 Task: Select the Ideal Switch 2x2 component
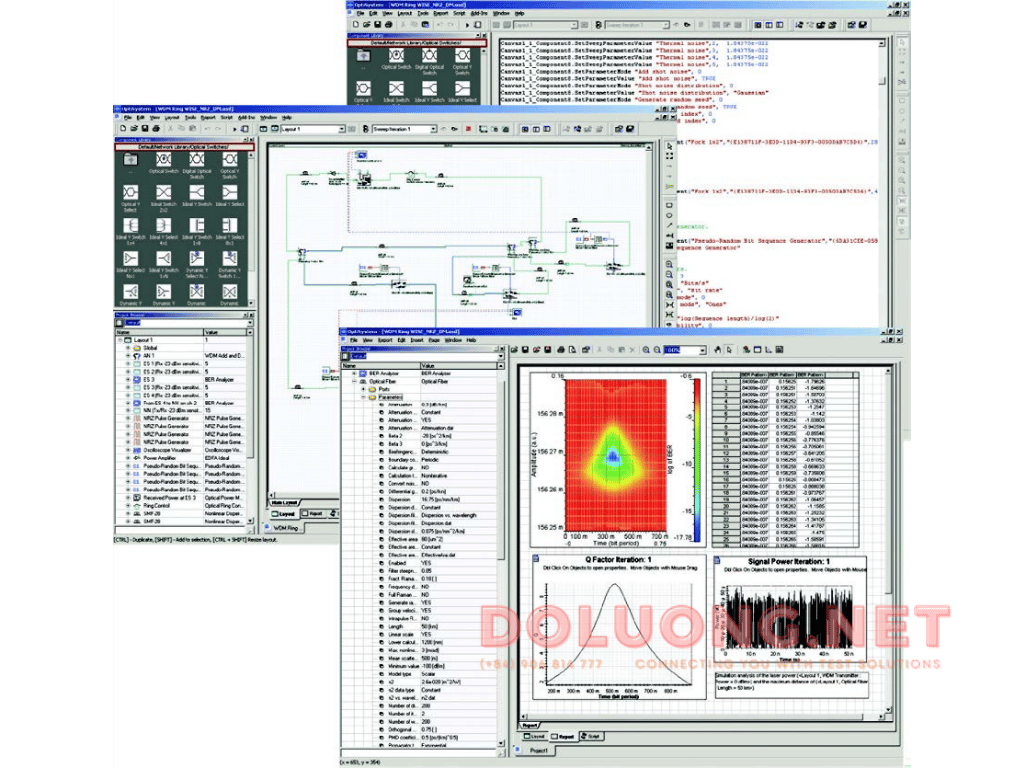(x=161, y=193)
